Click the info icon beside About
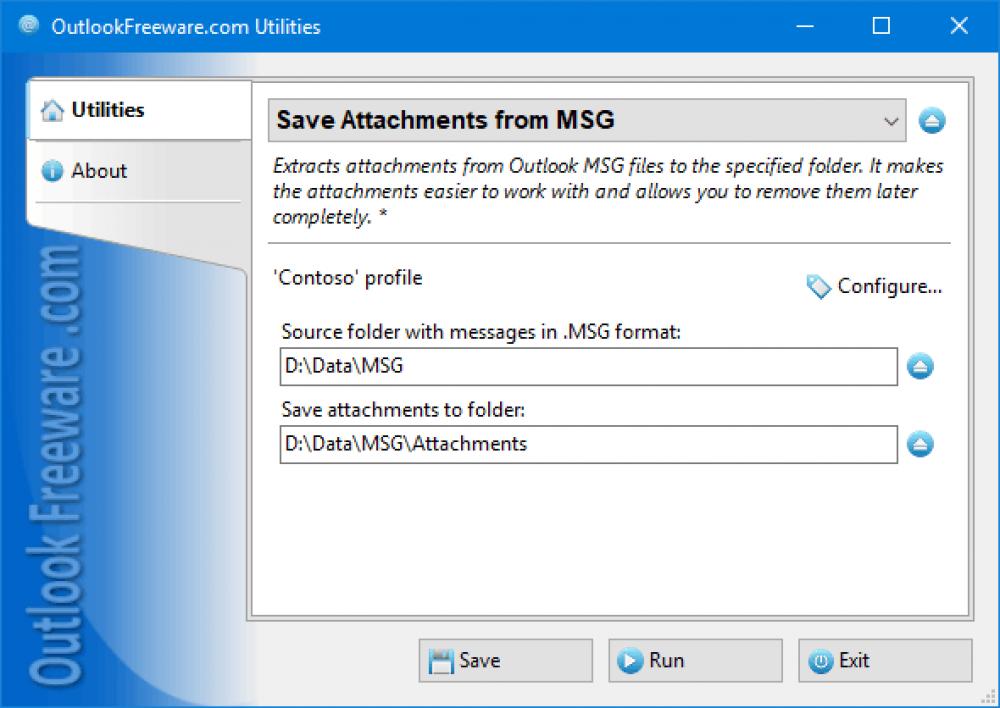This screenshot has width=1000, height=708. point(52,170)
